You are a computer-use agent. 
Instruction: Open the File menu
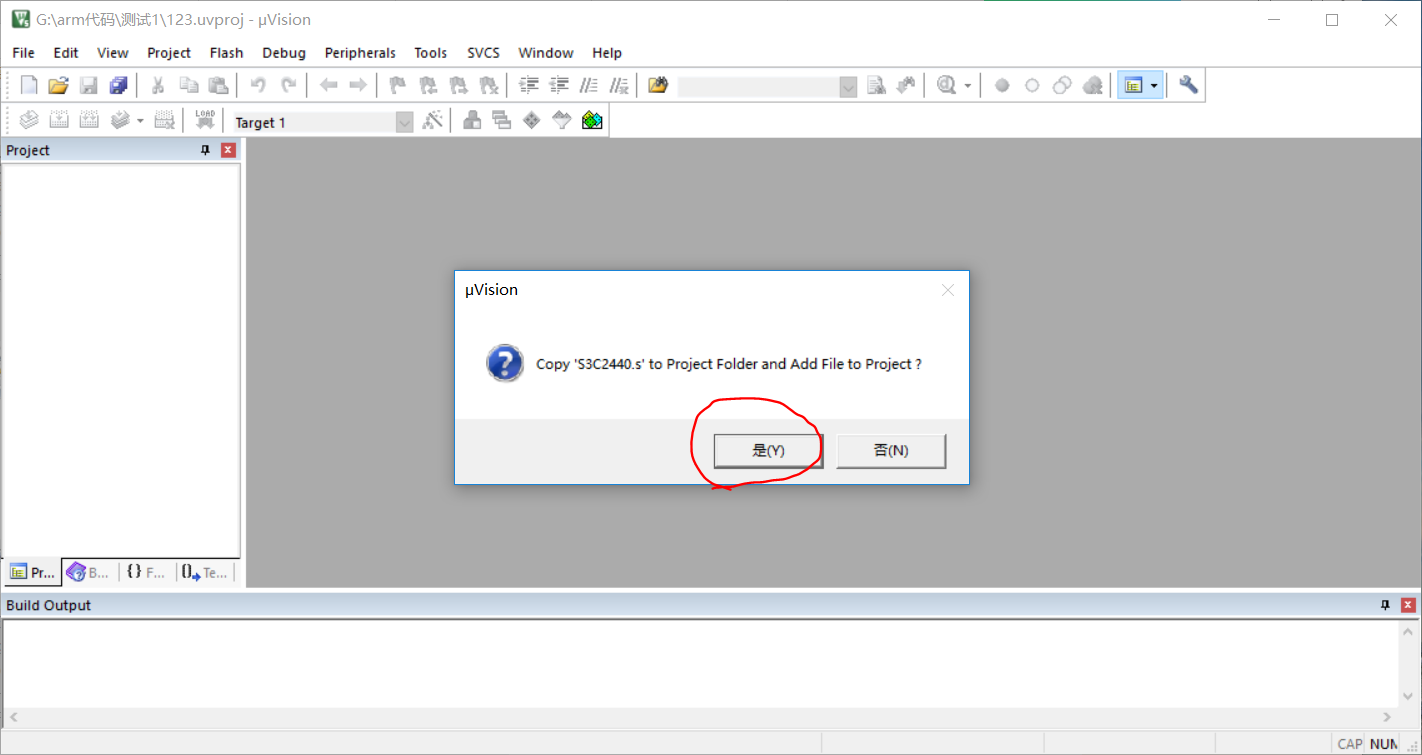(x=23, y=53)
